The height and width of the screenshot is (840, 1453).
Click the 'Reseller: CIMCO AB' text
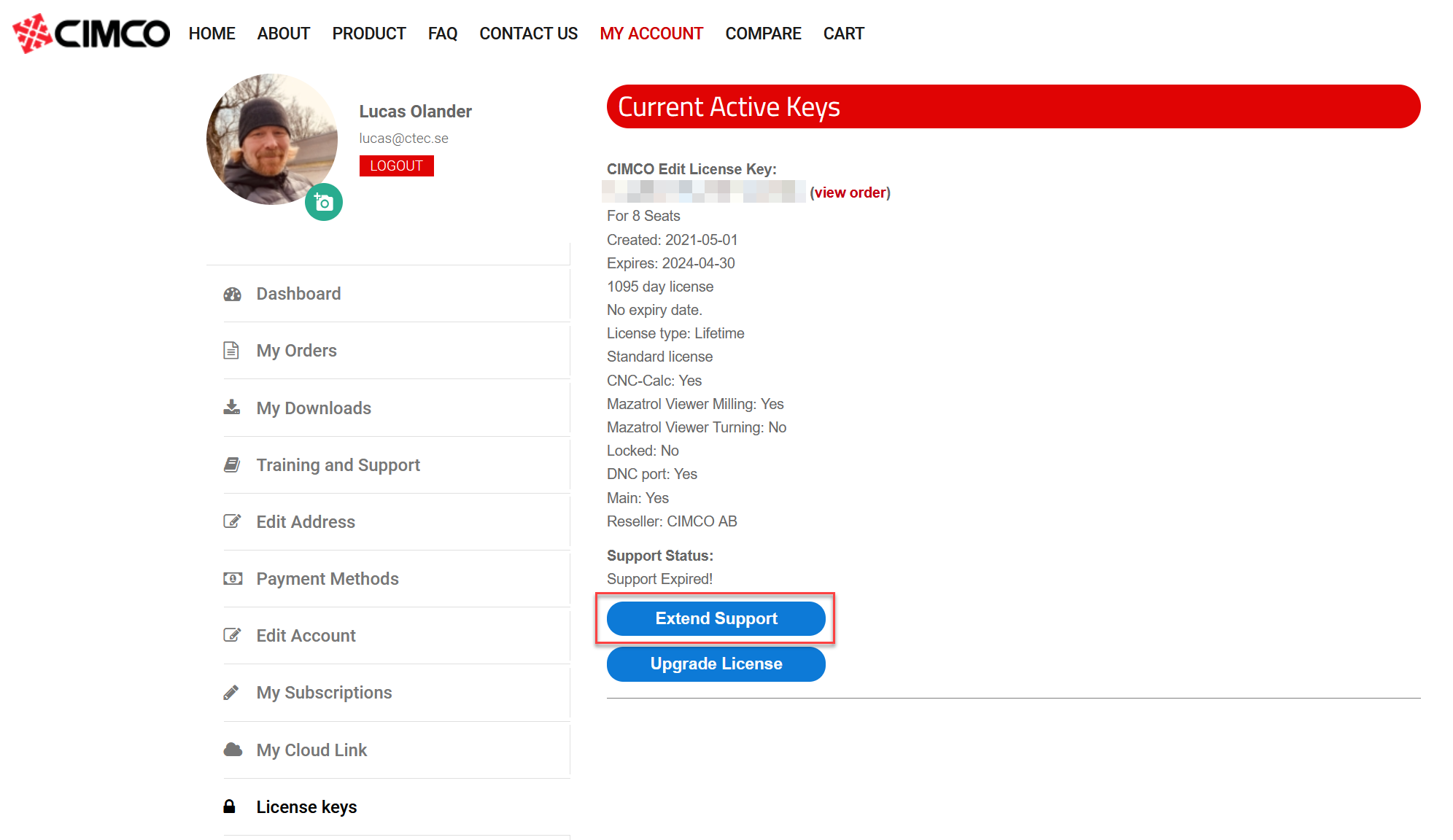[672, 521]
